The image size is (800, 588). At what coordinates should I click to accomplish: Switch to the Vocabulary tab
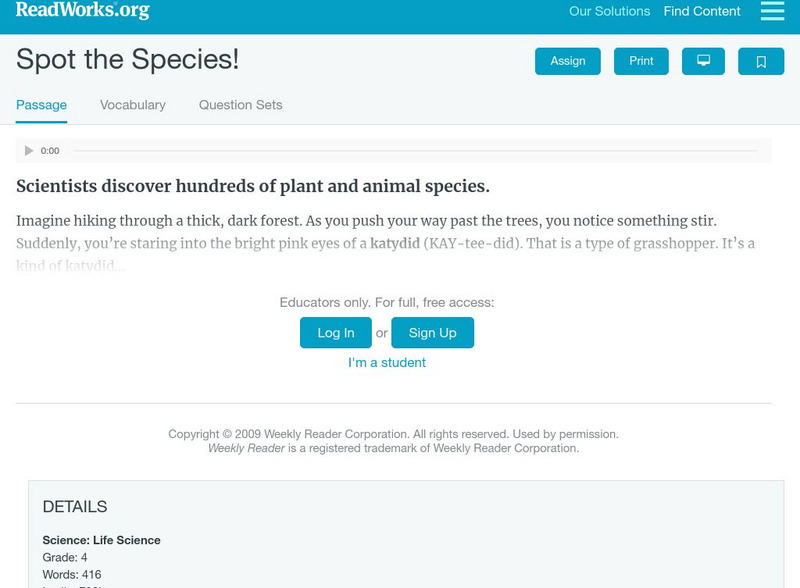133,105
